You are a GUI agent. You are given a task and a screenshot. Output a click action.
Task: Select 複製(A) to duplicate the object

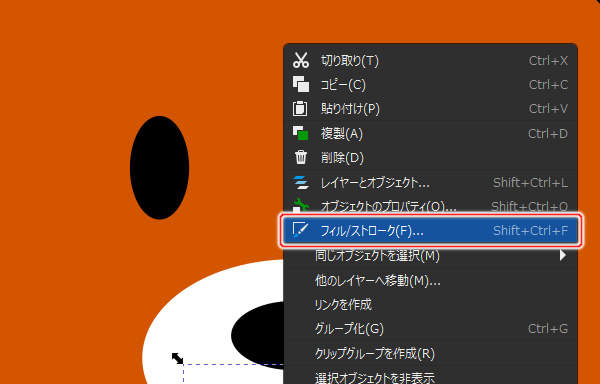pyautogui.click(x=430, y=133)
